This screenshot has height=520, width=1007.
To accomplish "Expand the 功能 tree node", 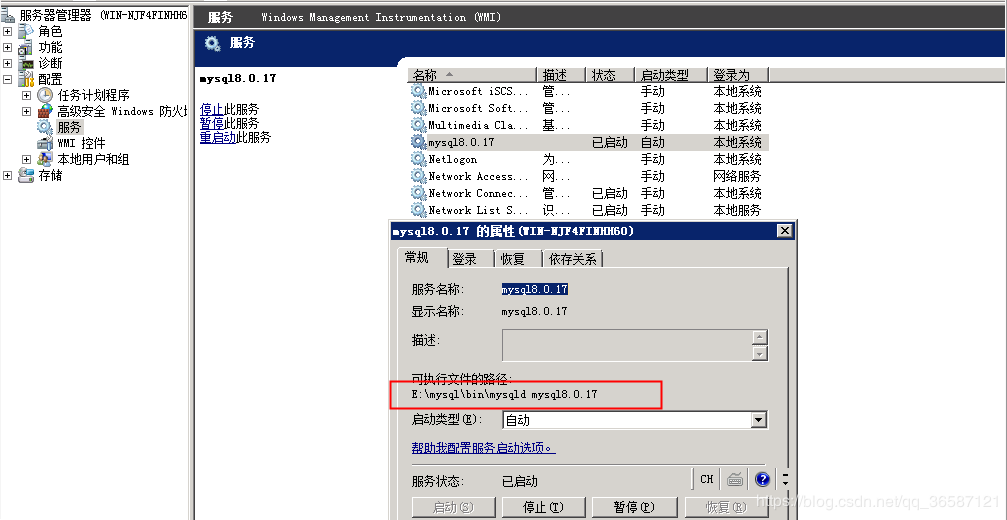I will coord(7,48).
